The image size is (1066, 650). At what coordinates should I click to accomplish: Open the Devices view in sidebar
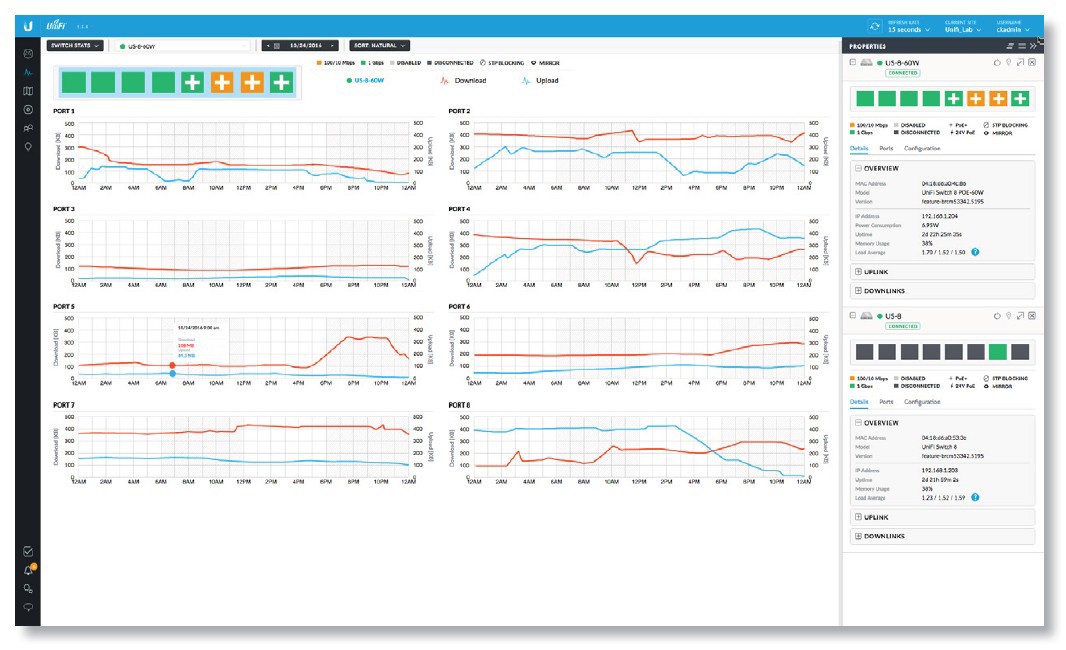[x=28, y=109]
